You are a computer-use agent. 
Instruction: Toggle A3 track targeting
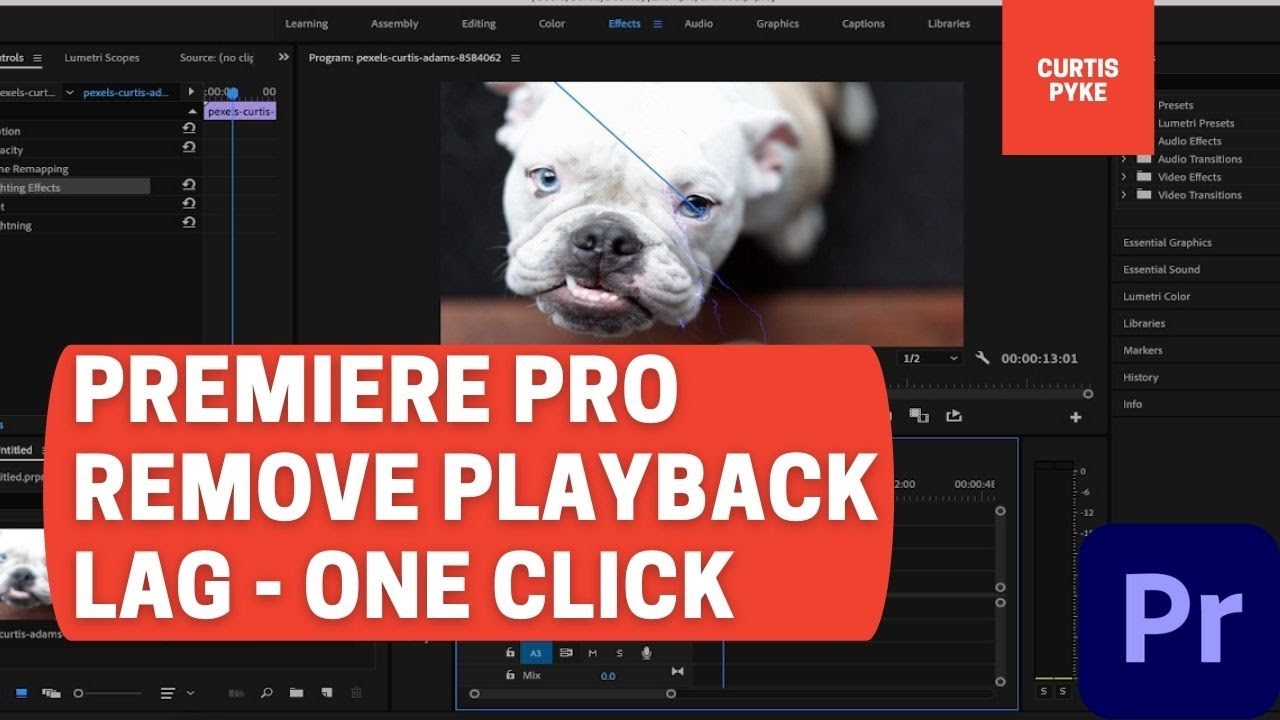point(536,653)
